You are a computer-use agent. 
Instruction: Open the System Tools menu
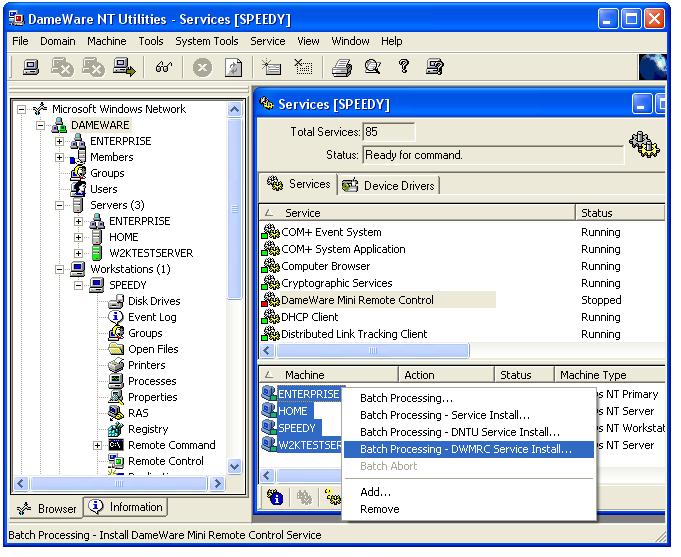point(207,41)
